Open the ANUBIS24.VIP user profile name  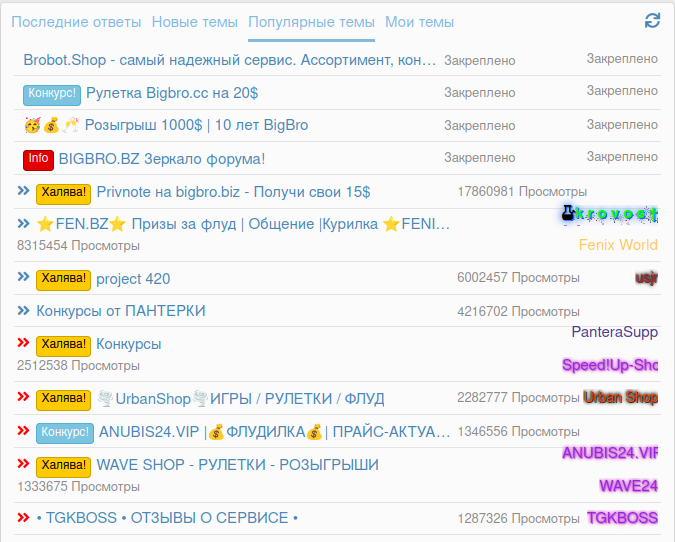(x=610, y=453)
